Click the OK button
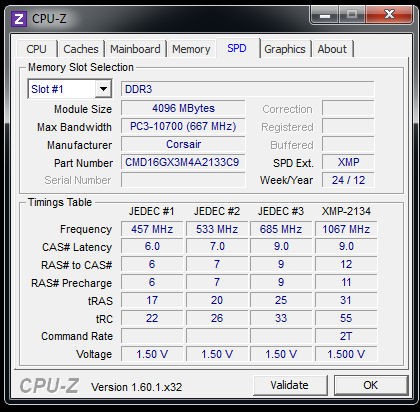The image size is (420, 412). coord(371,385)
